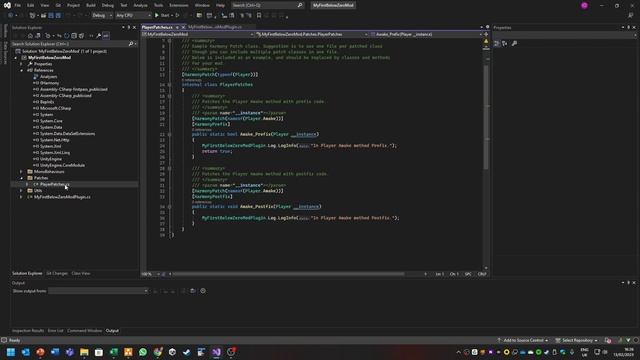Screen dimensions: 640x360
Task: Open WhatsApp from the taskbar
Action: [143, 352]
